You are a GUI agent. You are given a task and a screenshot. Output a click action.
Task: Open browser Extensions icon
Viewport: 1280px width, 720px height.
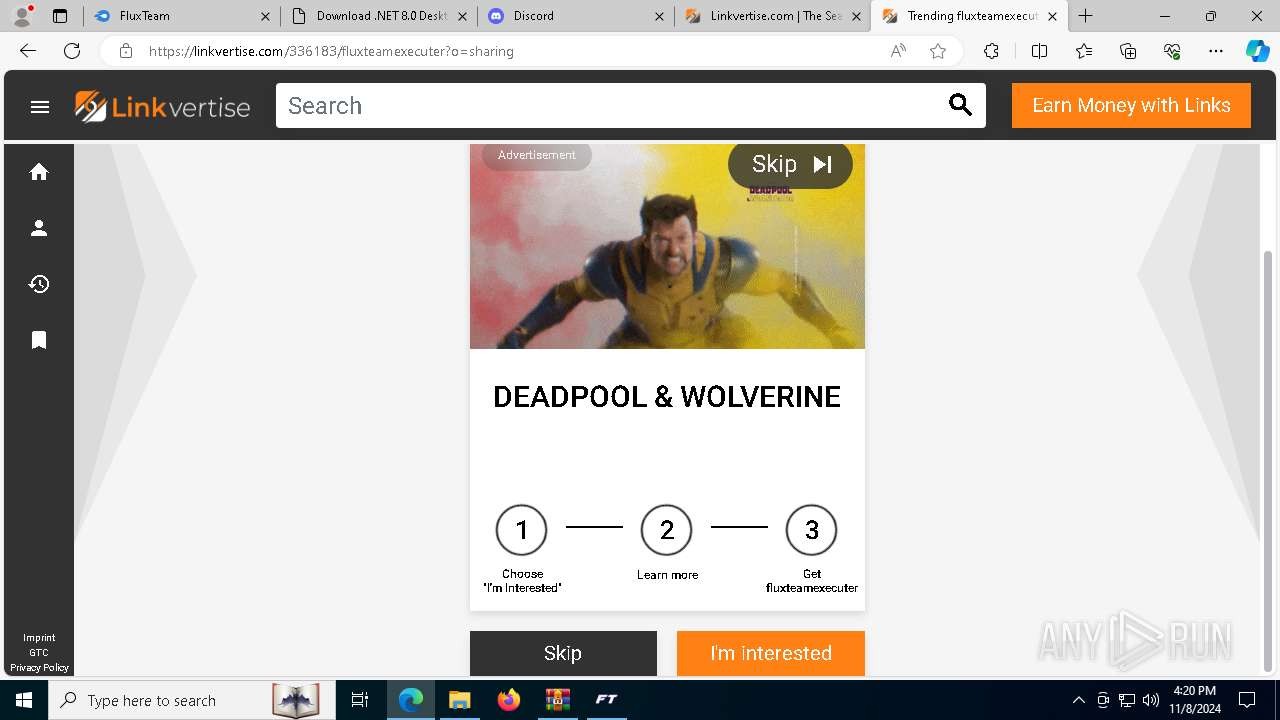pos(991,51)
